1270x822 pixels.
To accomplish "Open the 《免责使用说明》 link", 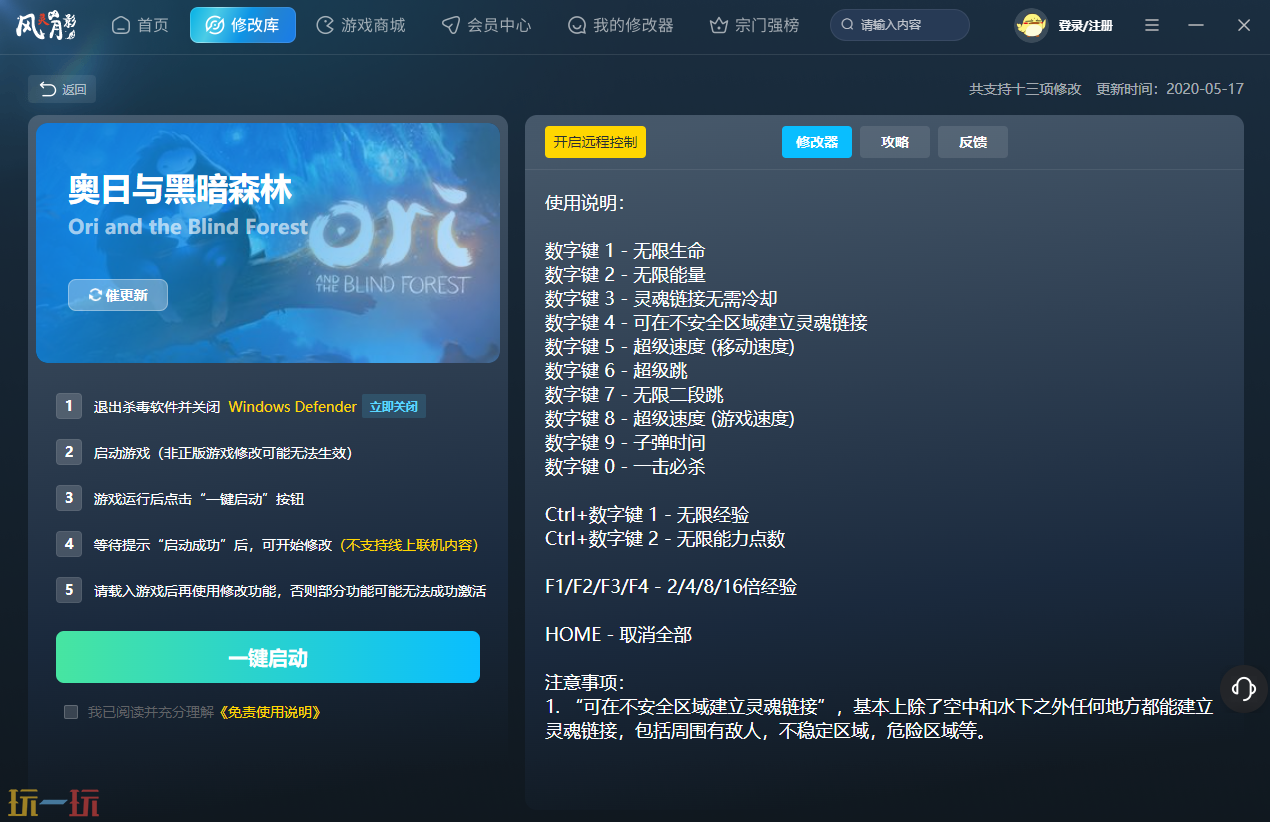I will [x=270, y=712].
